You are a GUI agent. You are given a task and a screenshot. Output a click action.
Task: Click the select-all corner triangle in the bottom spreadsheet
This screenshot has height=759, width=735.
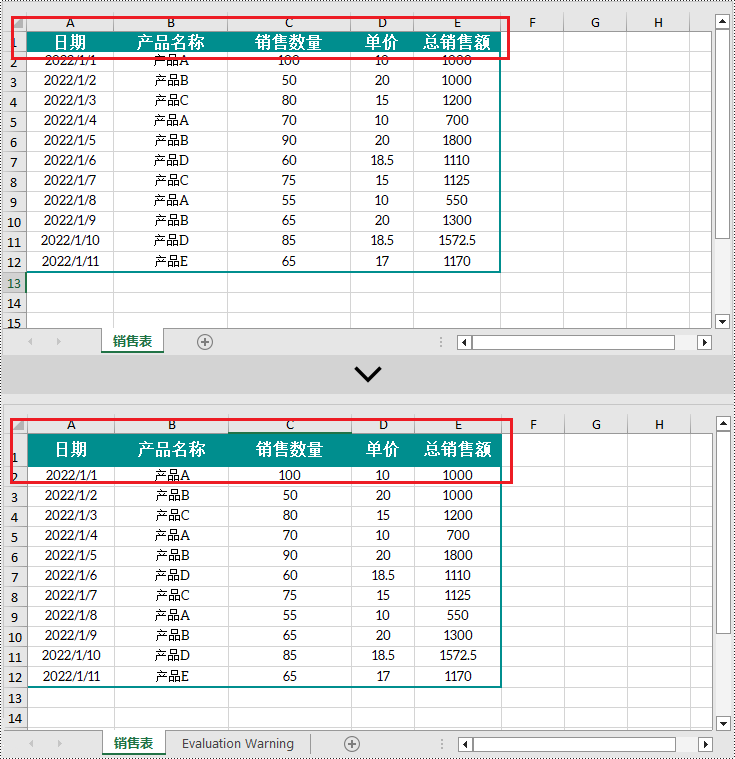click(x=19, y=425)
